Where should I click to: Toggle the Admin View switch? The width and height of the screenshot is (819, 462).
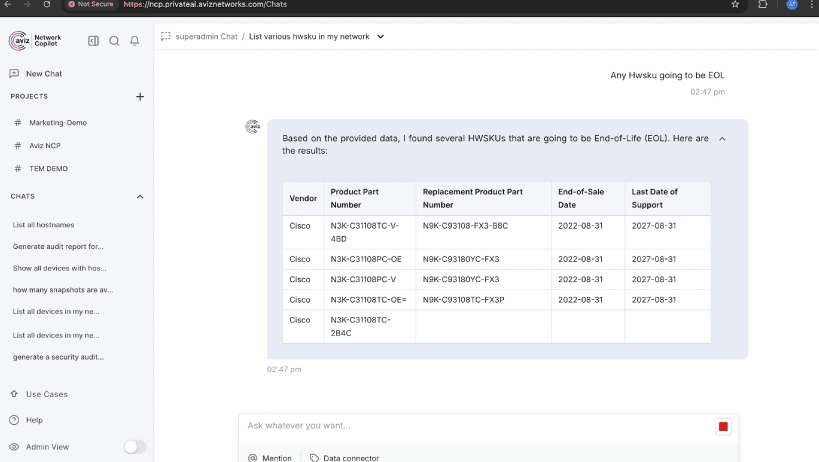click(x=135, y=447)
